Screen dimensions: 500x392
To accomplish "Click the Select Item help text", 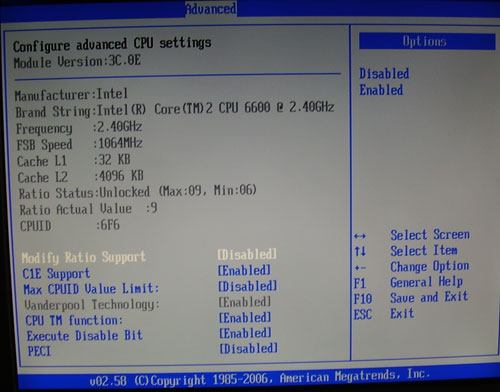I will 424,250.
